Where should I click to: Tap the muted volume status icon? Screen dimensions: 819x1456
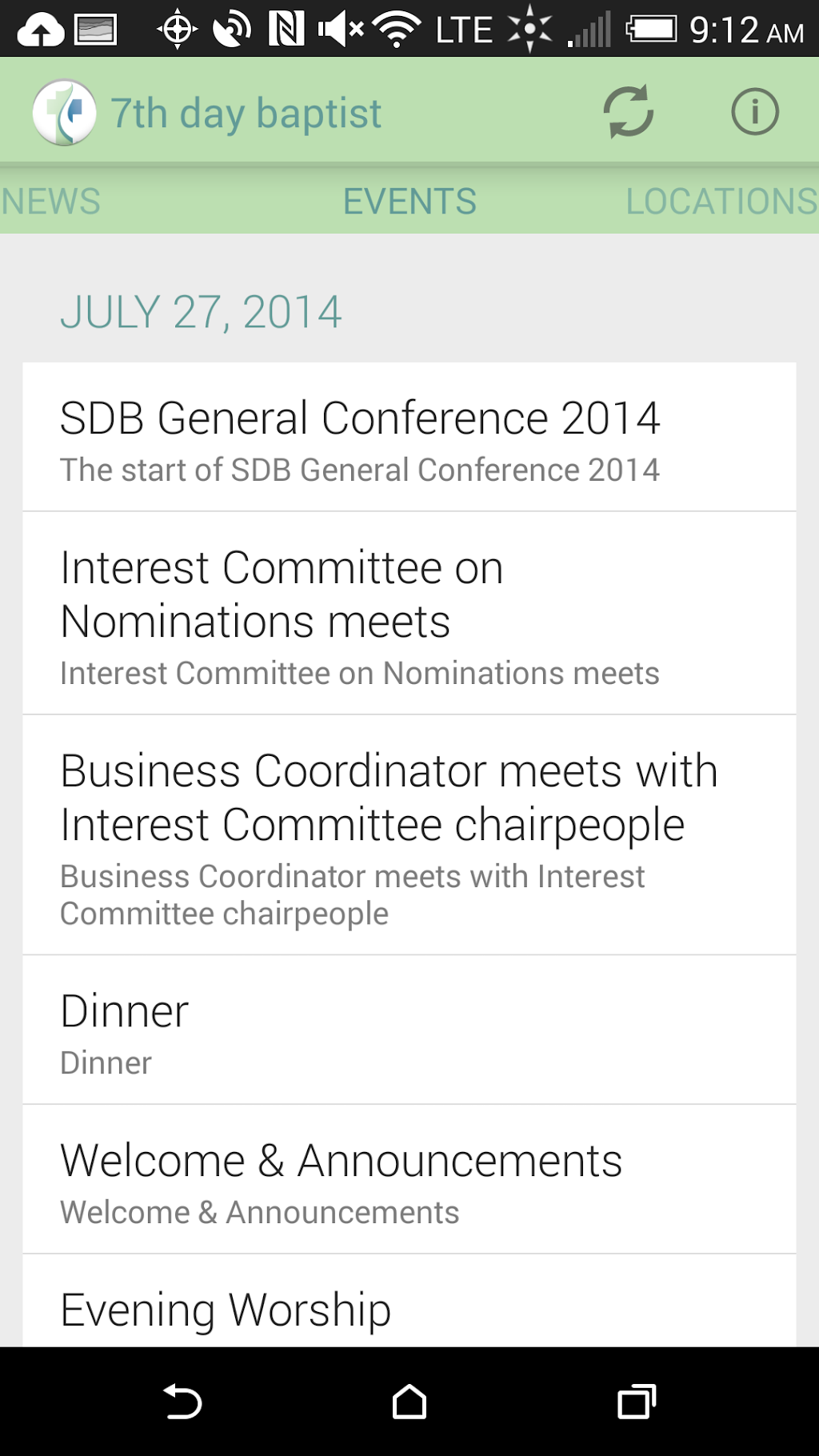(x=341, y=30)
